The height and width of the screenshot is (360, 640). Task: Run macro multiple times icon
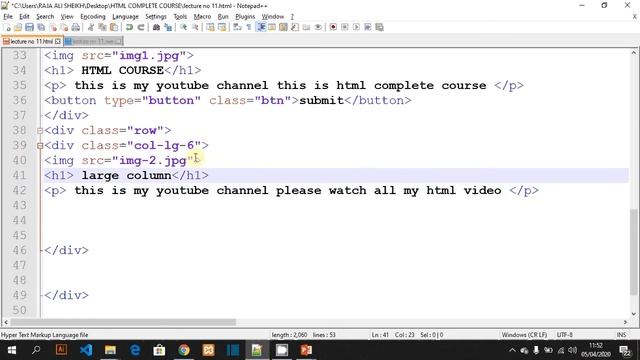pos(368,27)
